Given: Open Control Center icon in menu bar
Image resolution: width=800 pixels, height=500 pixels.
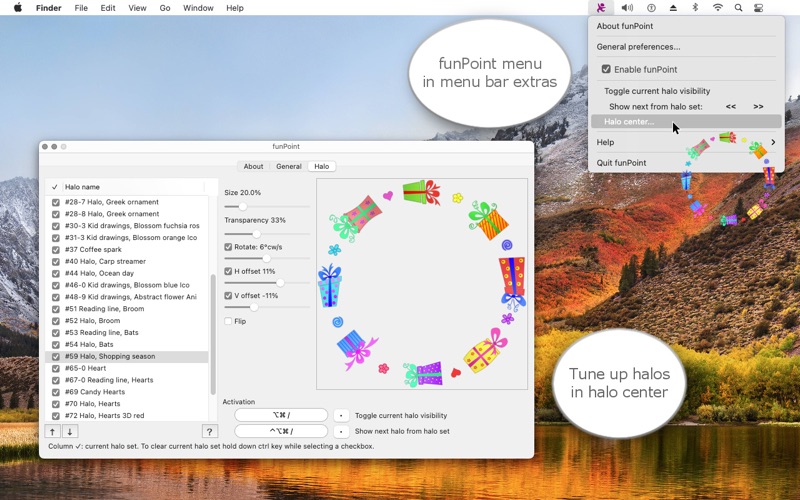Looking at the screenshot, I should click(x=759, y=8).
